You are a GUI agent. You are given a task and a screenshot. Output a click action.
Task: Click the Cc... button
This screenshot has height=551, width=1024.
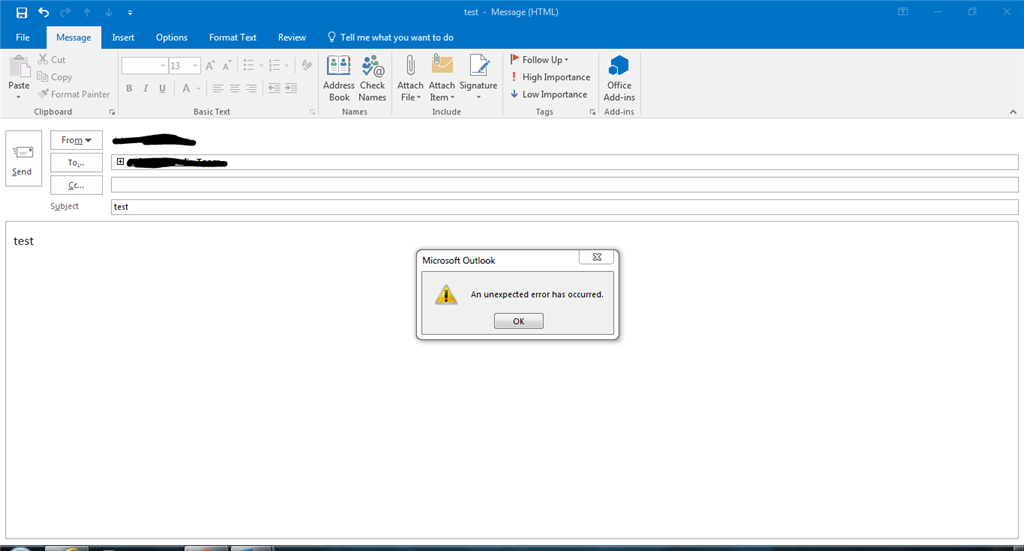76,185
